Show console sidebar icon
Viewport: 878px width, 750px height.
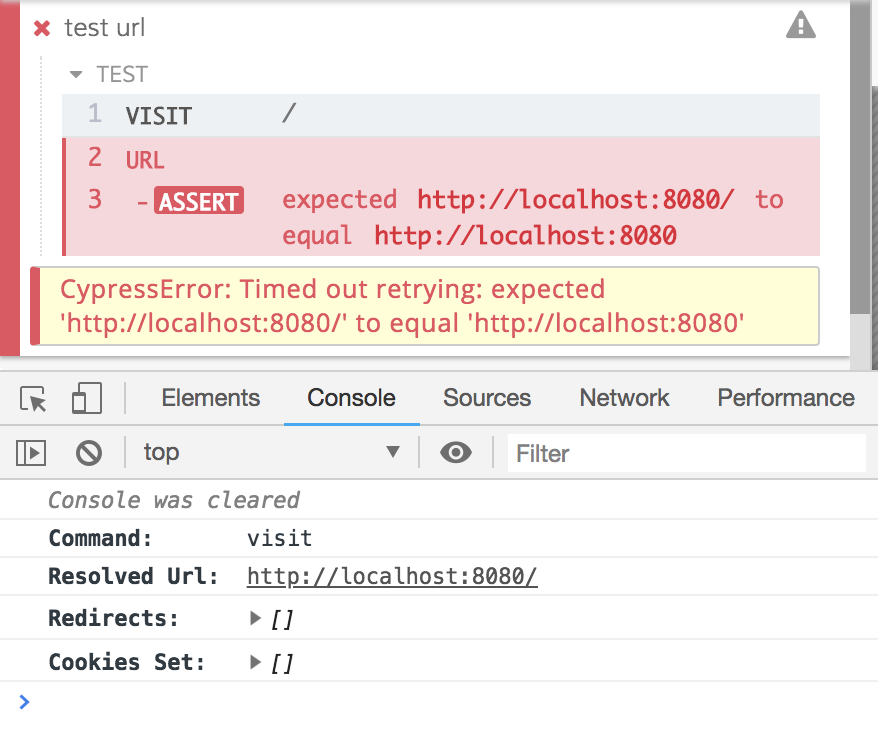(x=31, y=453)
